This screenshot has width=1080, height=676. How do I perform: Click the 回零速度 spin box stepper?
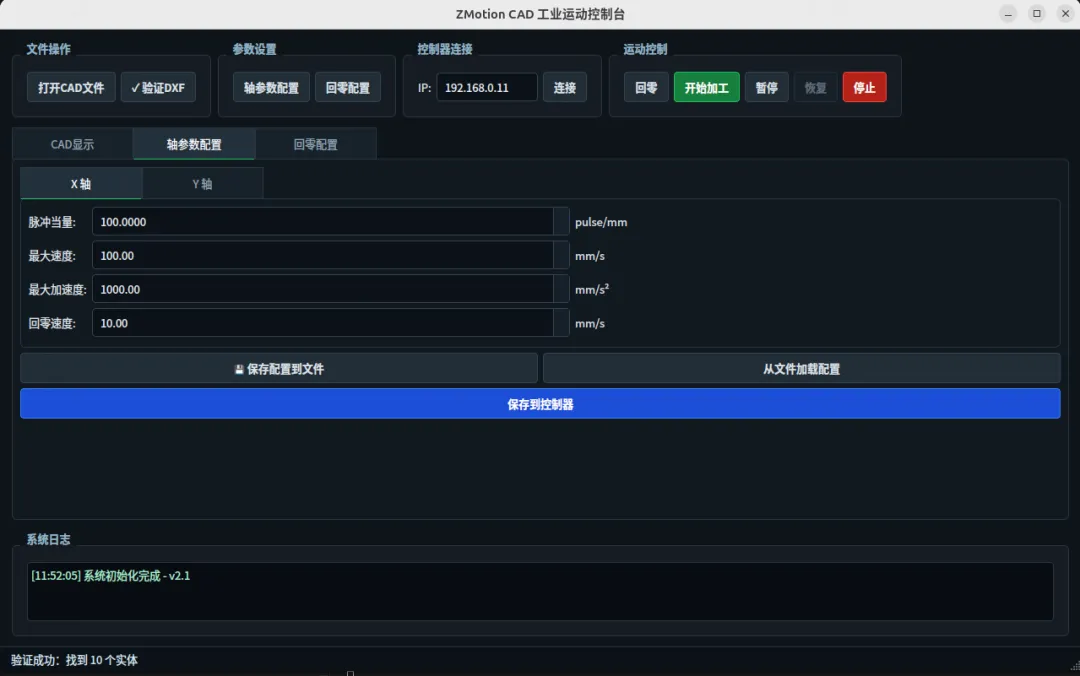pos(561,323)
